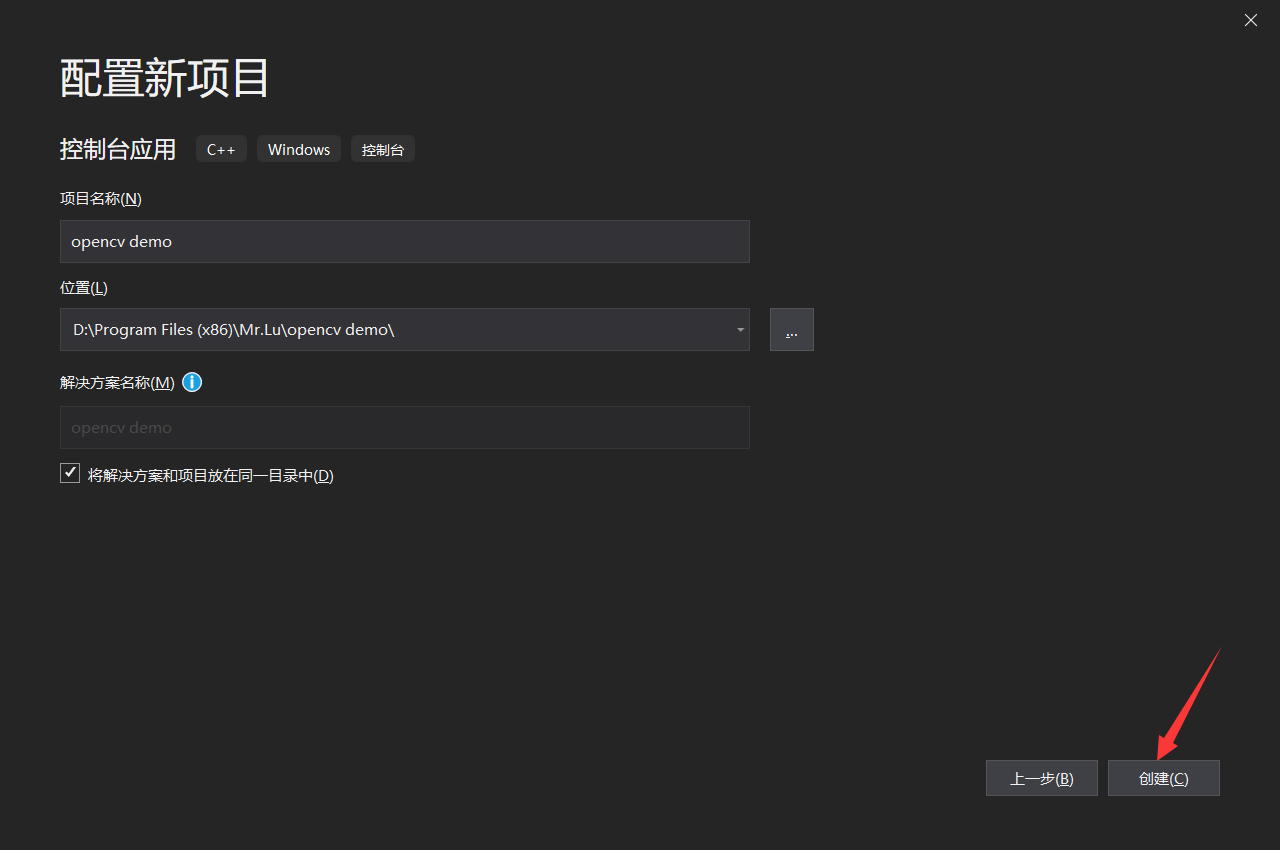Viewport: 1280px width, 850px height.
Task: Expand the location path dropdown arrow
Action: 740,329
